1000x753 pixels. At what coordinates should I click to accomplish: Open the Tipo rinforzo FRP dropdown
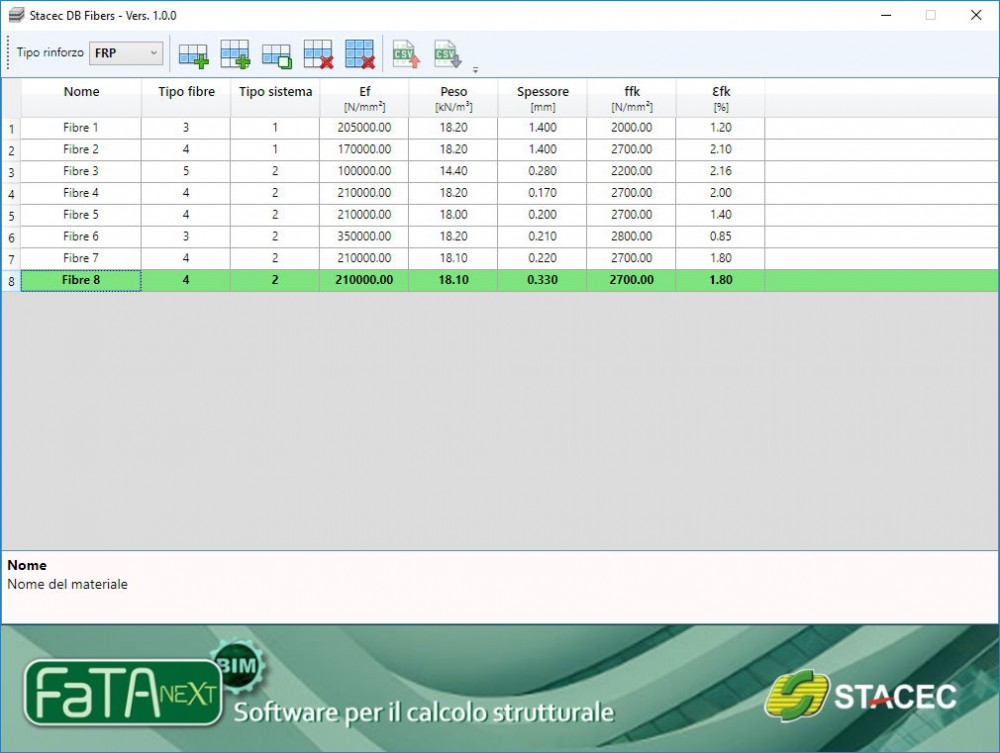tap(126, 53)
